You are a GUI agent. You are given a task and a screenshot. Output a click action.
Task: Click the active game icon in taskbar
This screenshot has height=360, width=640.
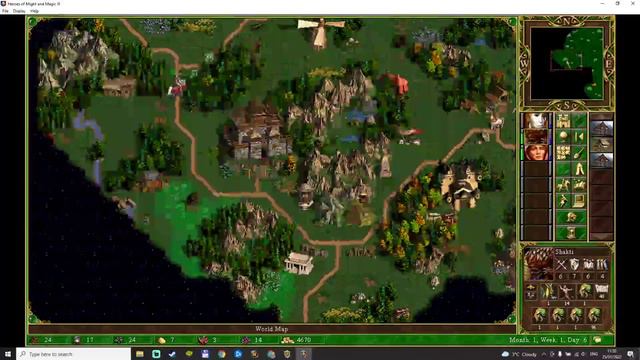click(x=304, y=354)
